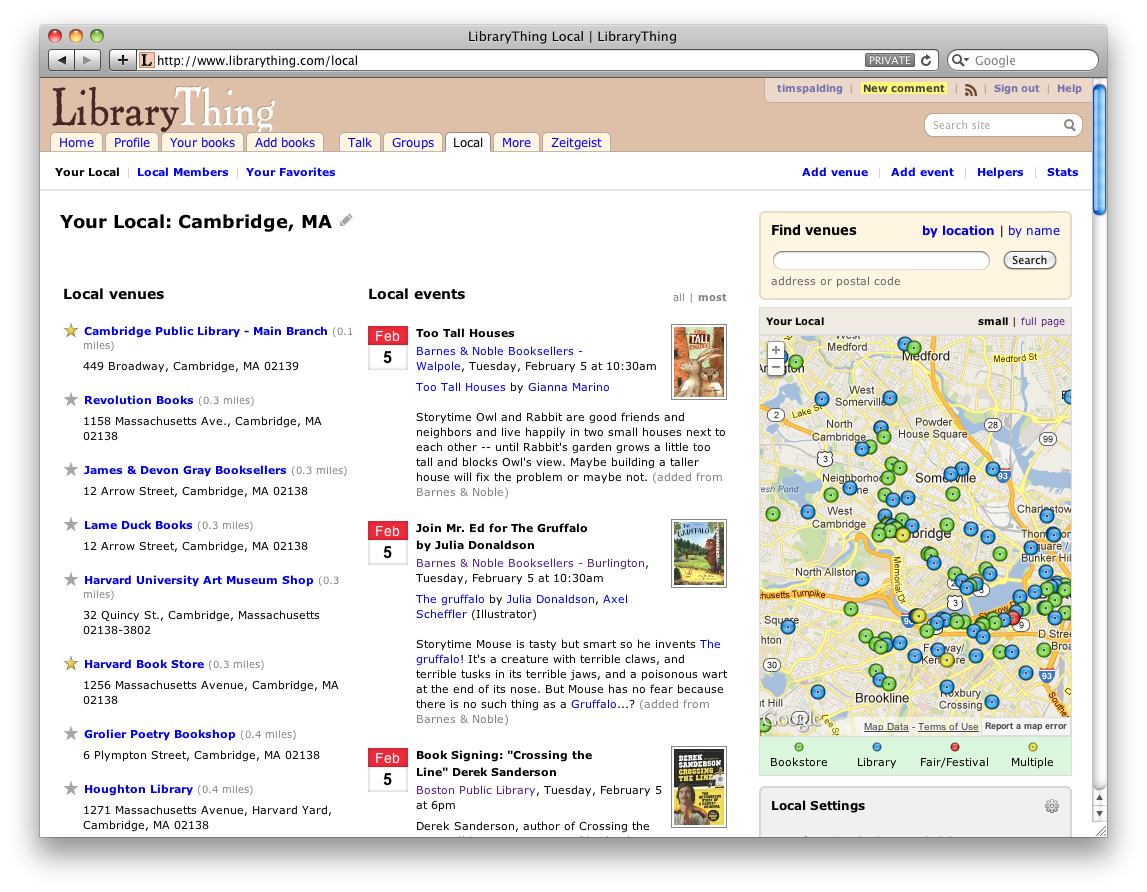The image size is (1147, 892).
Task: Click the pencil edit location icon
Action: (346, 220)
